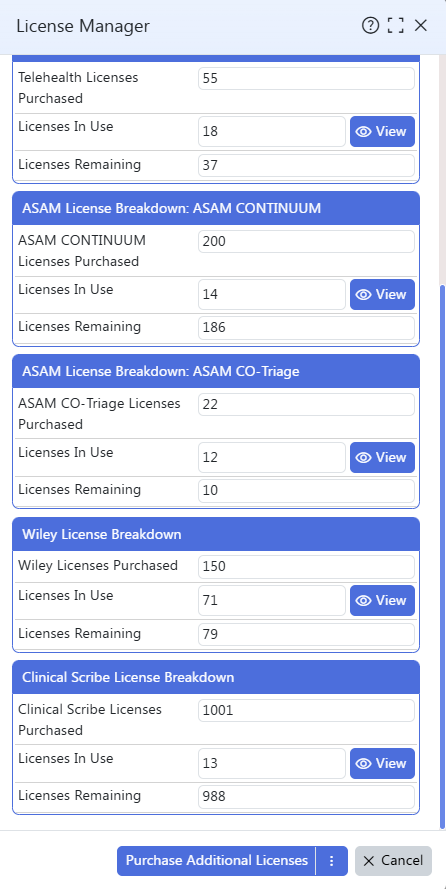446x889 pixels.
Task: Select Clinical Scribe Licenses Purchased field 1001
Action: 307,710
